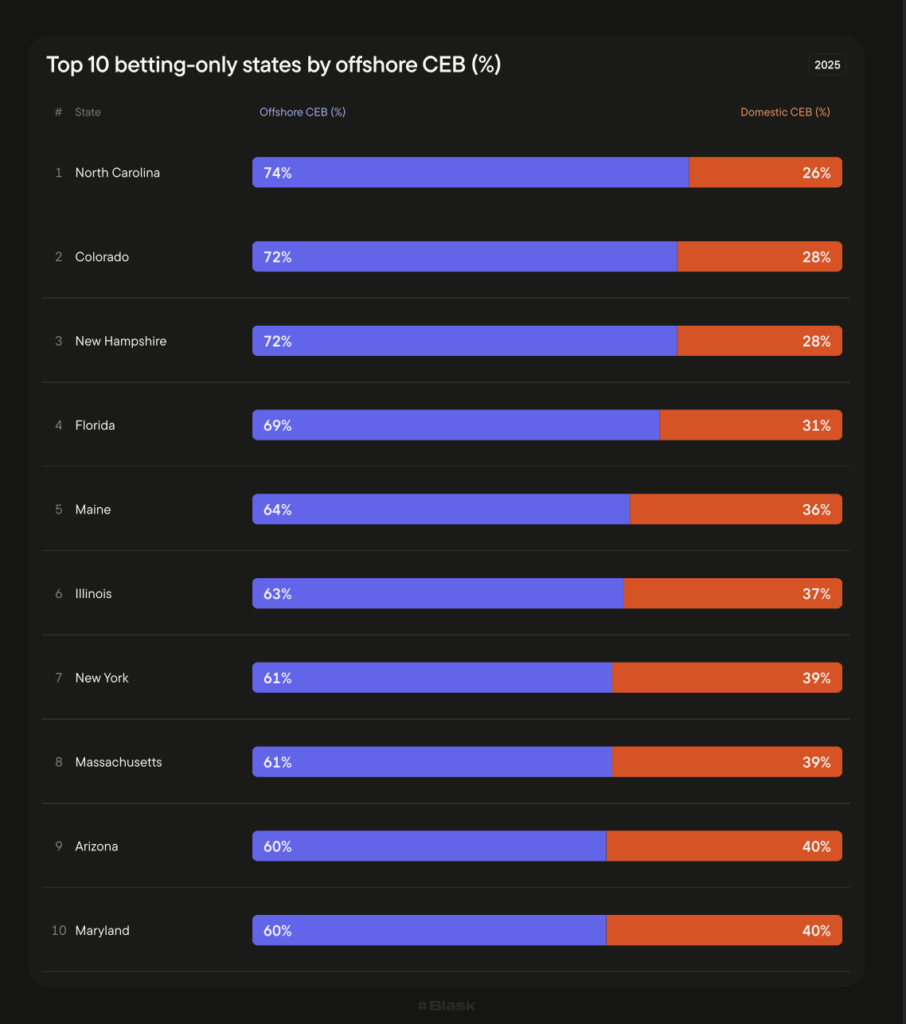The image size is (906, 1024).
Task: Click North Carolina's blue offshore bar
Action: point(470,172)
